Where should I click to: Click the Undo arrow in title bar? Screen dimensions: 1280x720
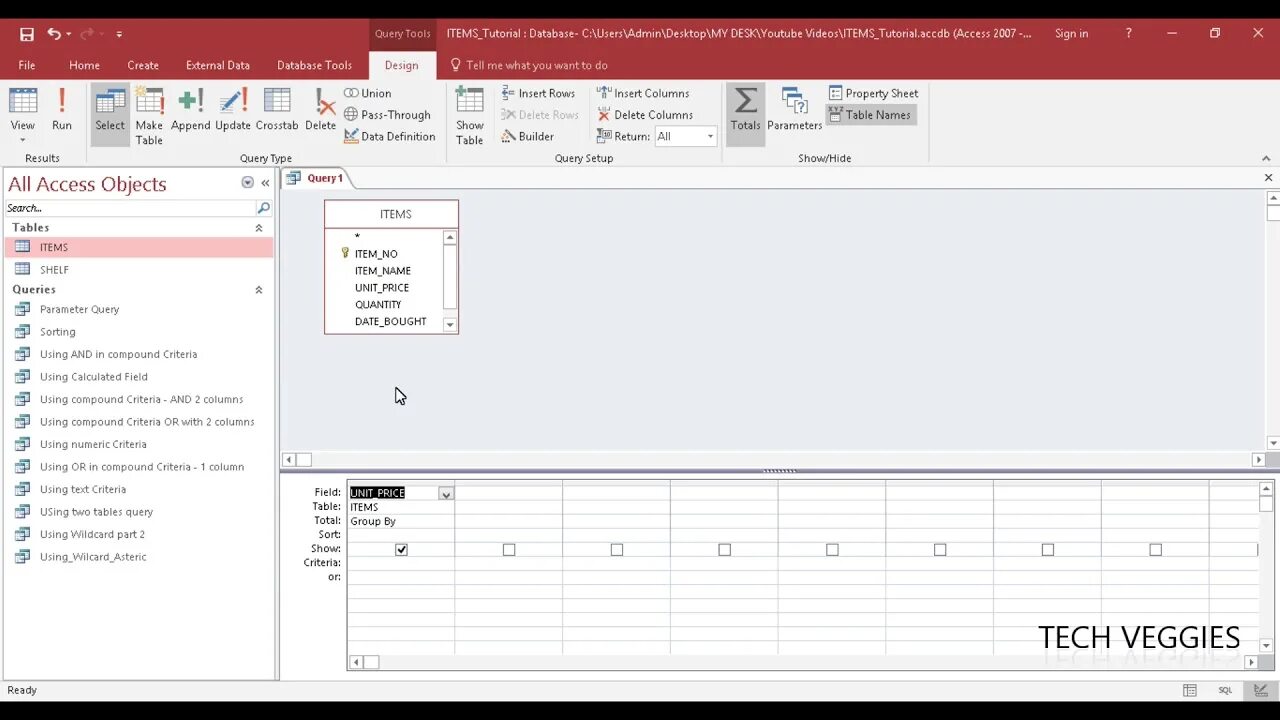54,34
